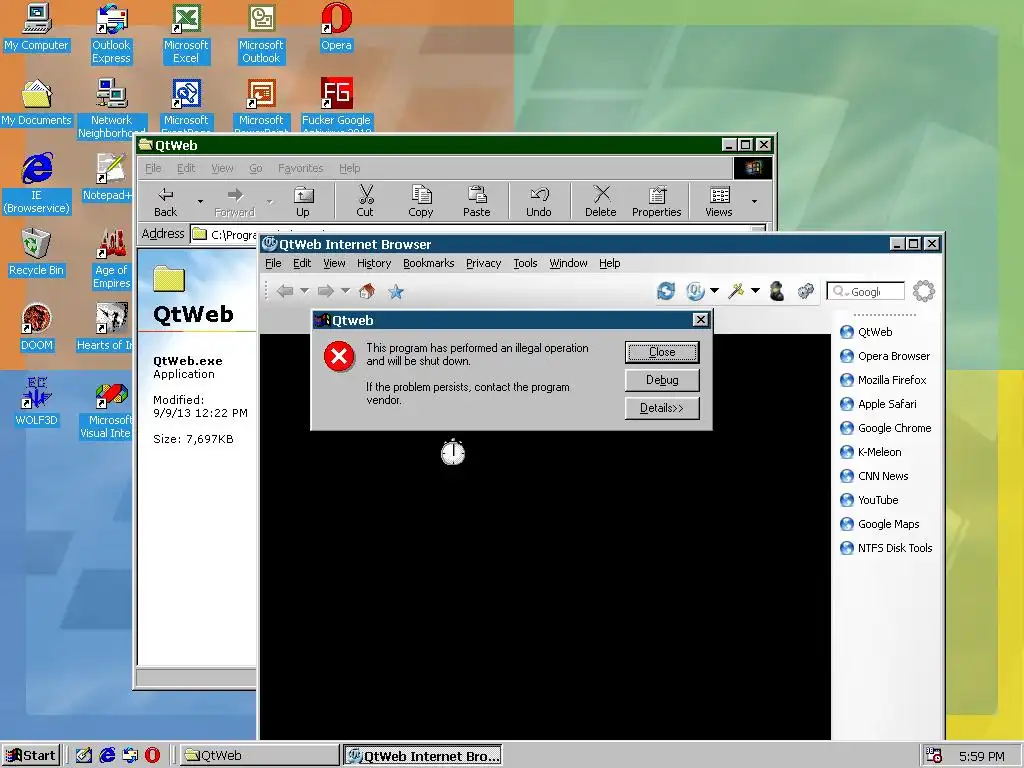Open the Views dropdown arrow in folder window
This screenshot has height=768, width=1024.
click(x=754, y=201)
